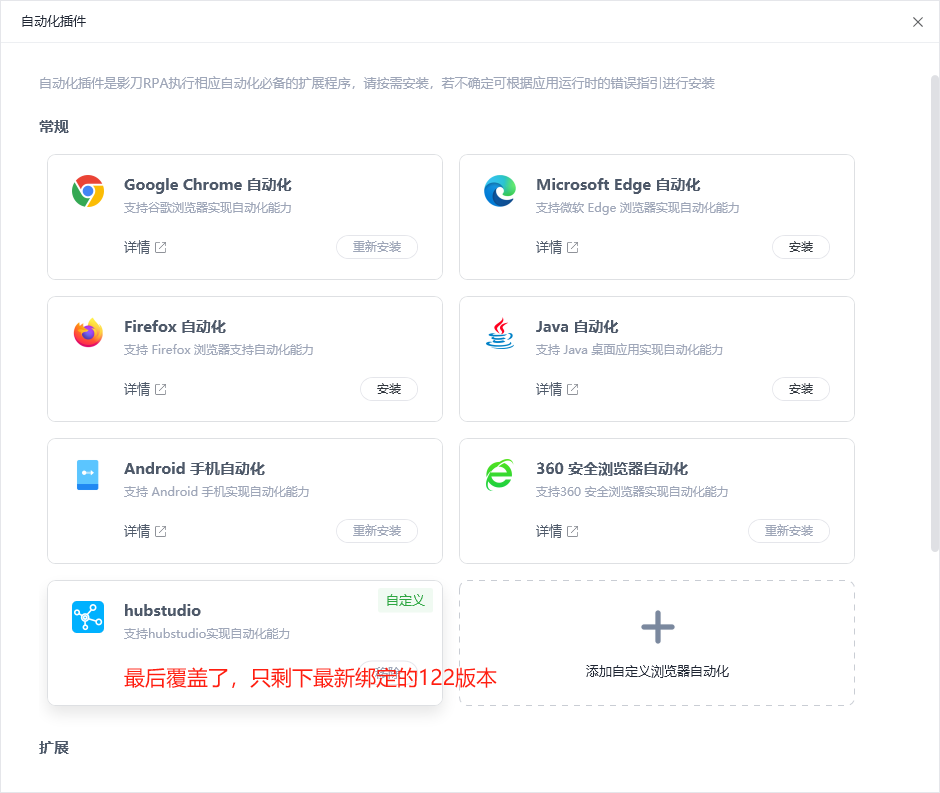Image resolution: width=940 pixels, height=793 pixels.
Task: Install the Firefox automation plugin
Action: pos(389,389)
